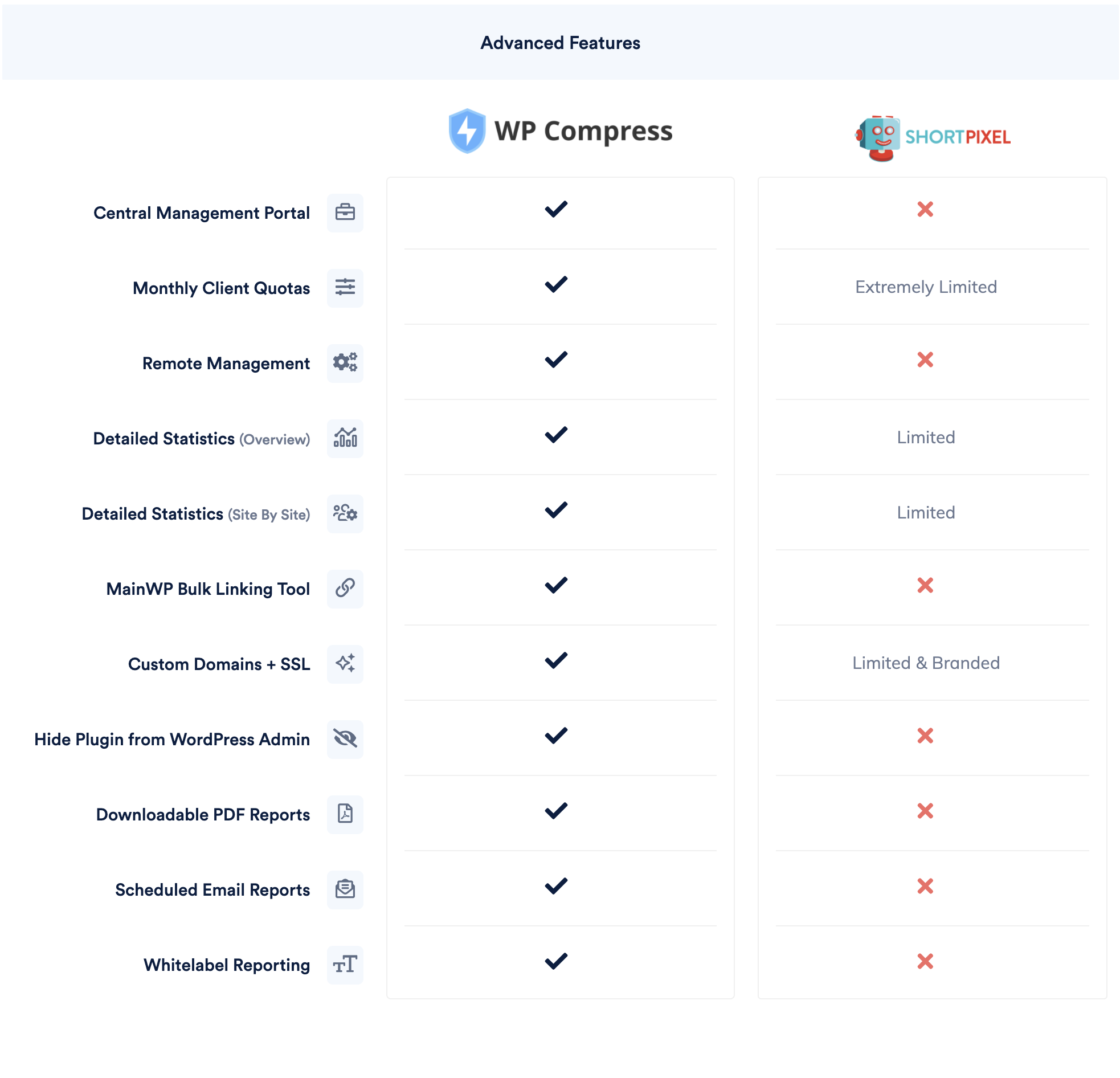Click ShortPixel red X for Remote Management
The image size is (1120, 1078).
(925, 360)
